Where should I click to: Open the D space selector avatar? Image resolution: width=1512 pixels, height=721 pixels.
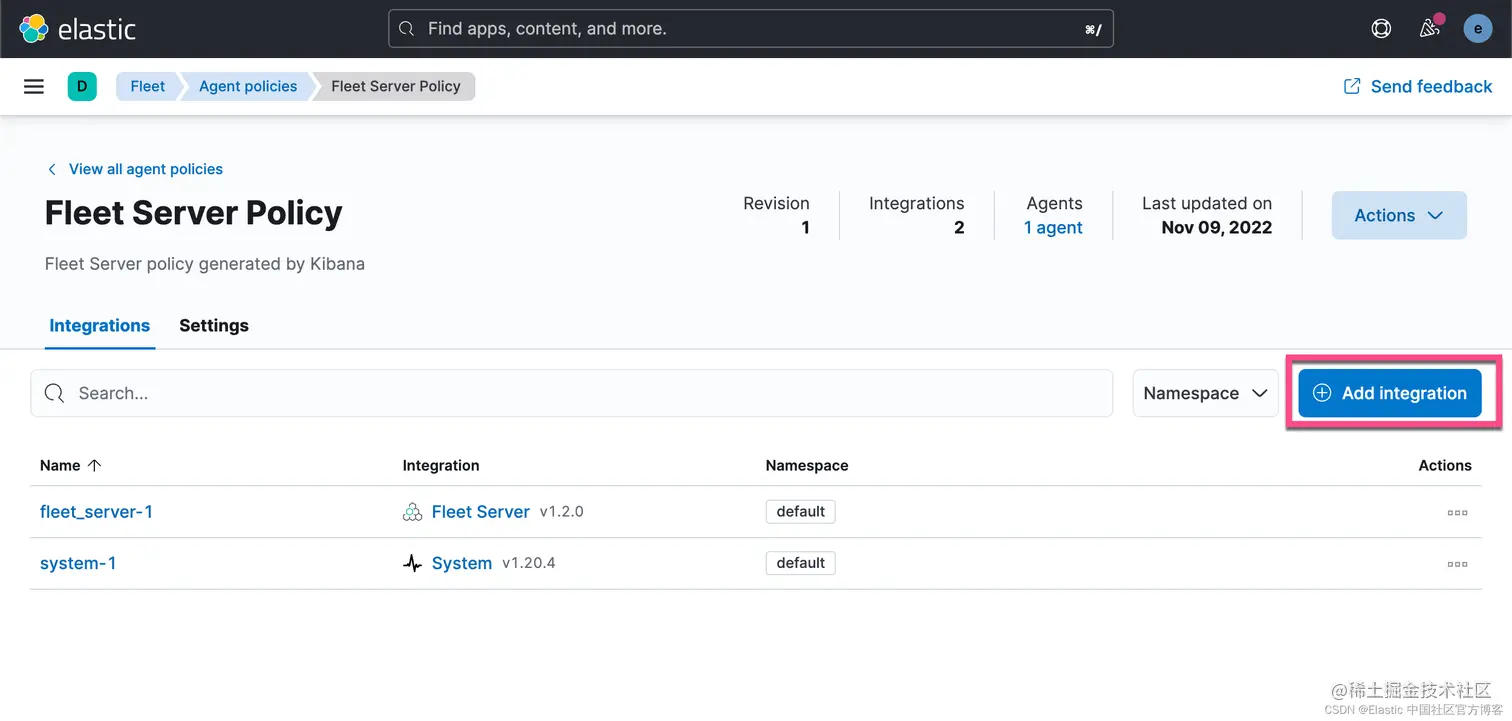tap(82, 86)
